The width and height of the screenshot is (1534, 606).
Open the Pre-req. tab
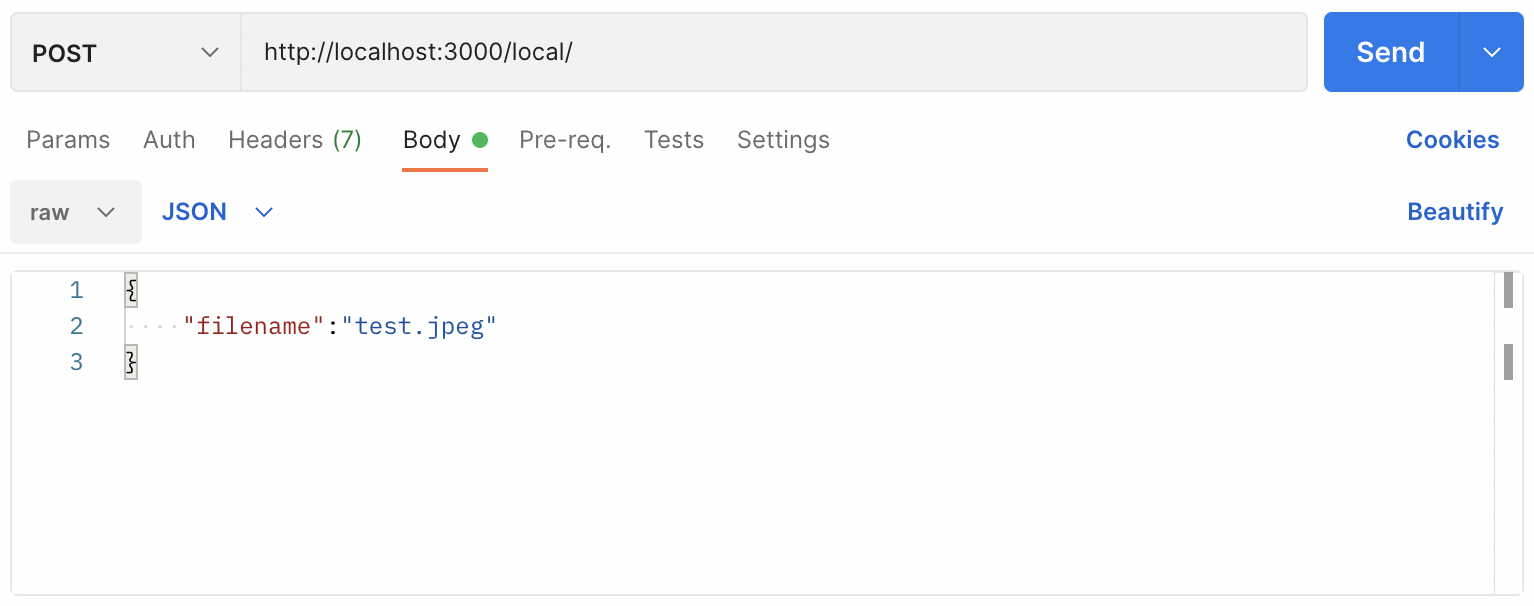point(565,140)
